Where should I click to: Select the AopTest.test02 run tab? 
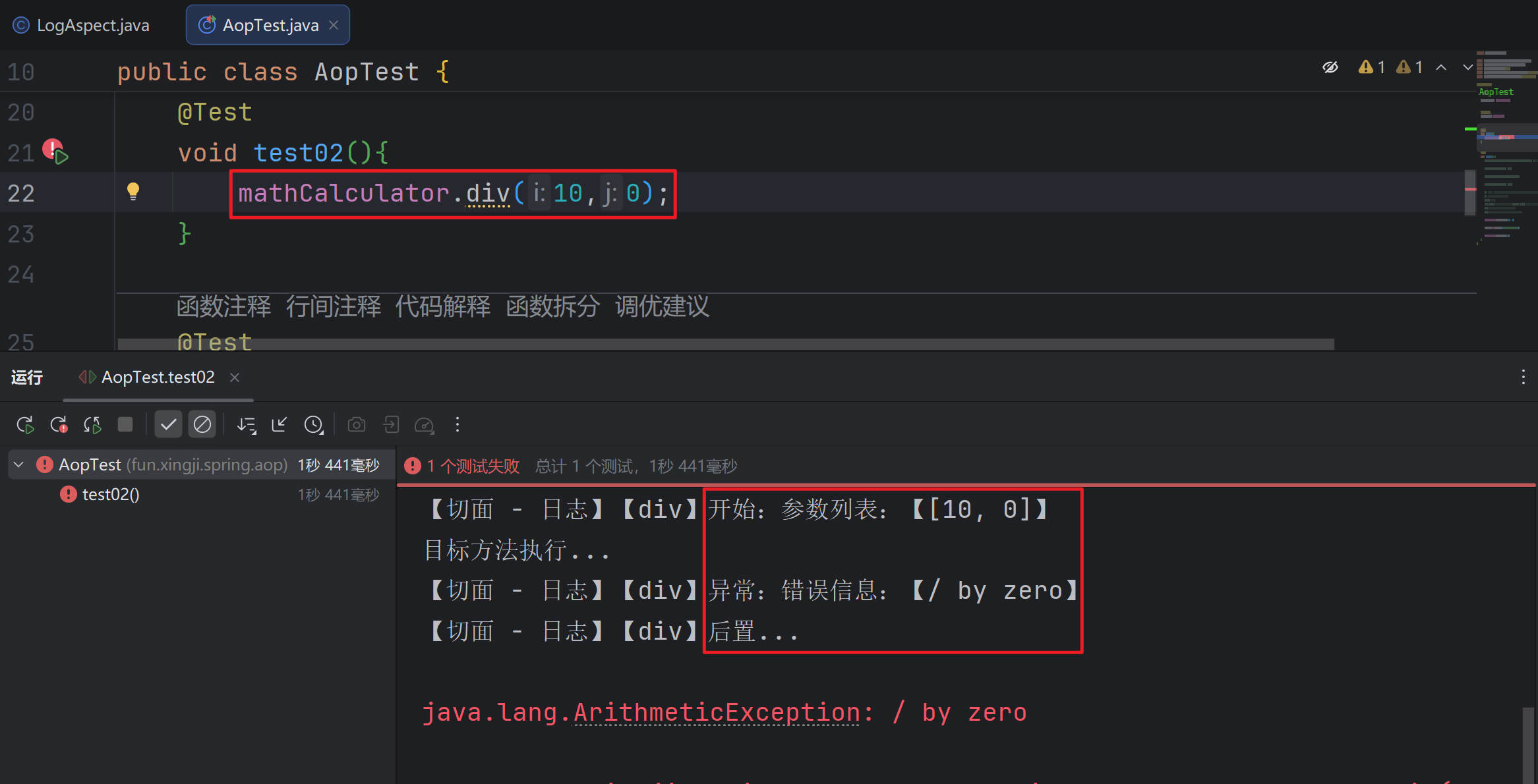coord(158,378)
